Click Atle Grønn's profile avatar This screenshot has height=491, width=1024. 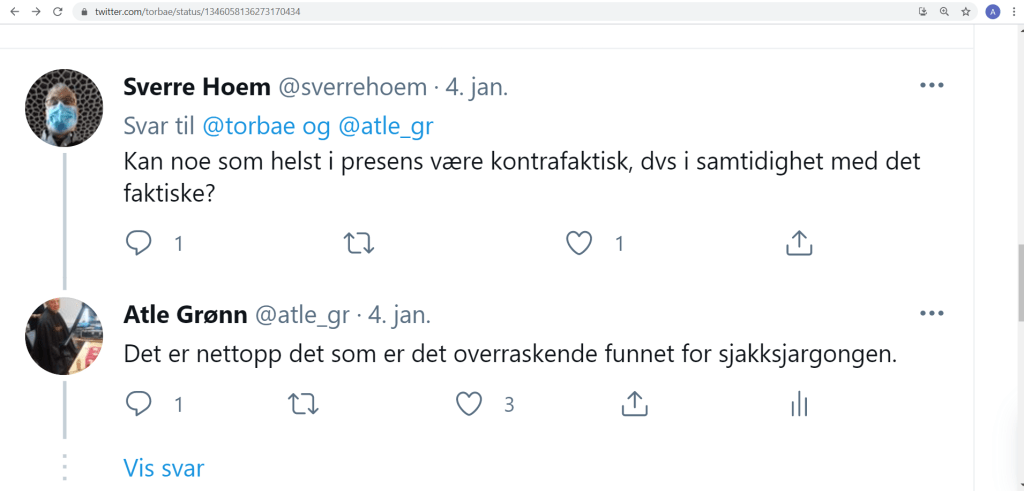[x=64, y=336]
